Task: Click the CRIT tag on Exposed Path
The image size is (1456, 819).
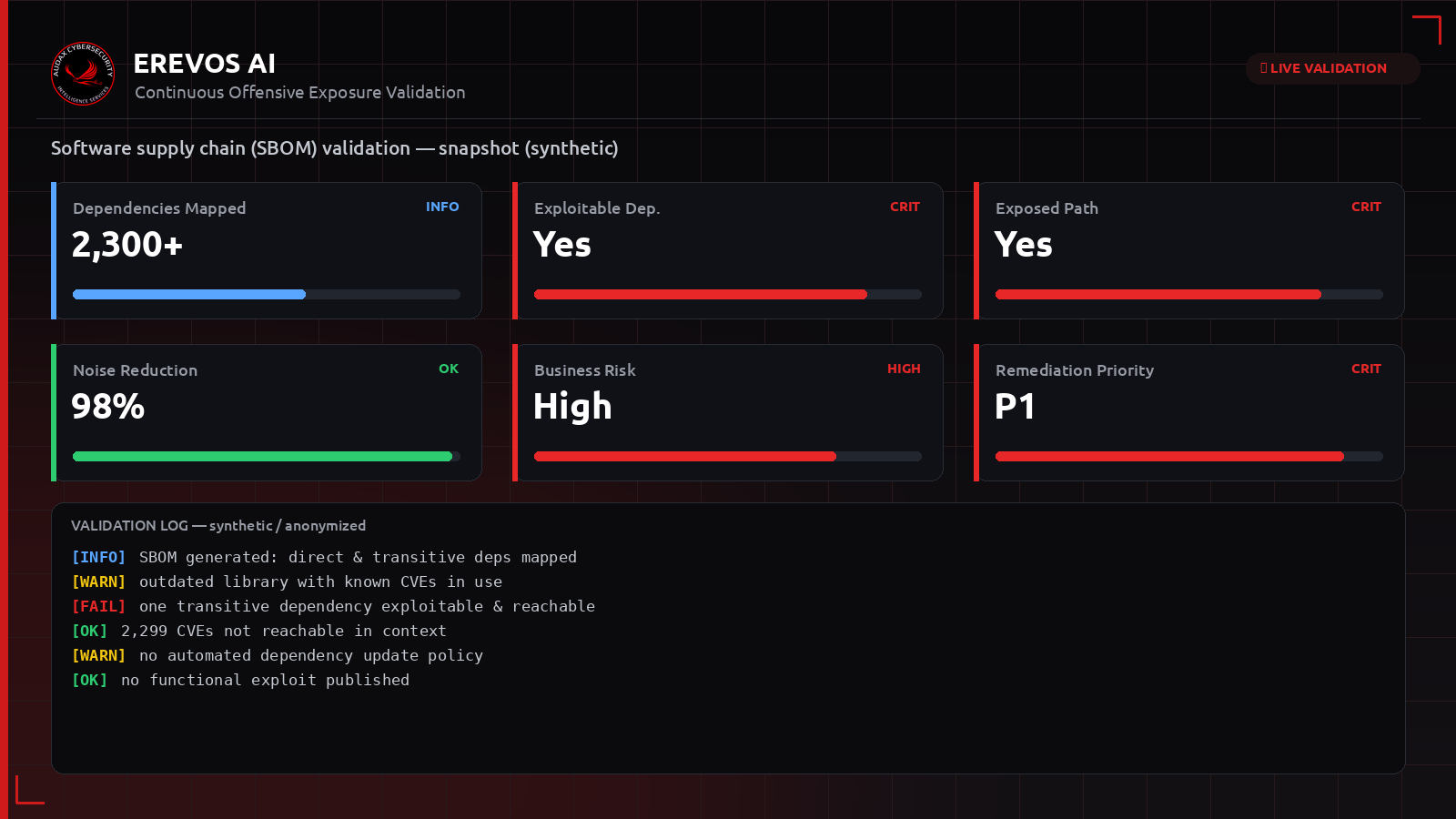Action: pos(1366,207)
